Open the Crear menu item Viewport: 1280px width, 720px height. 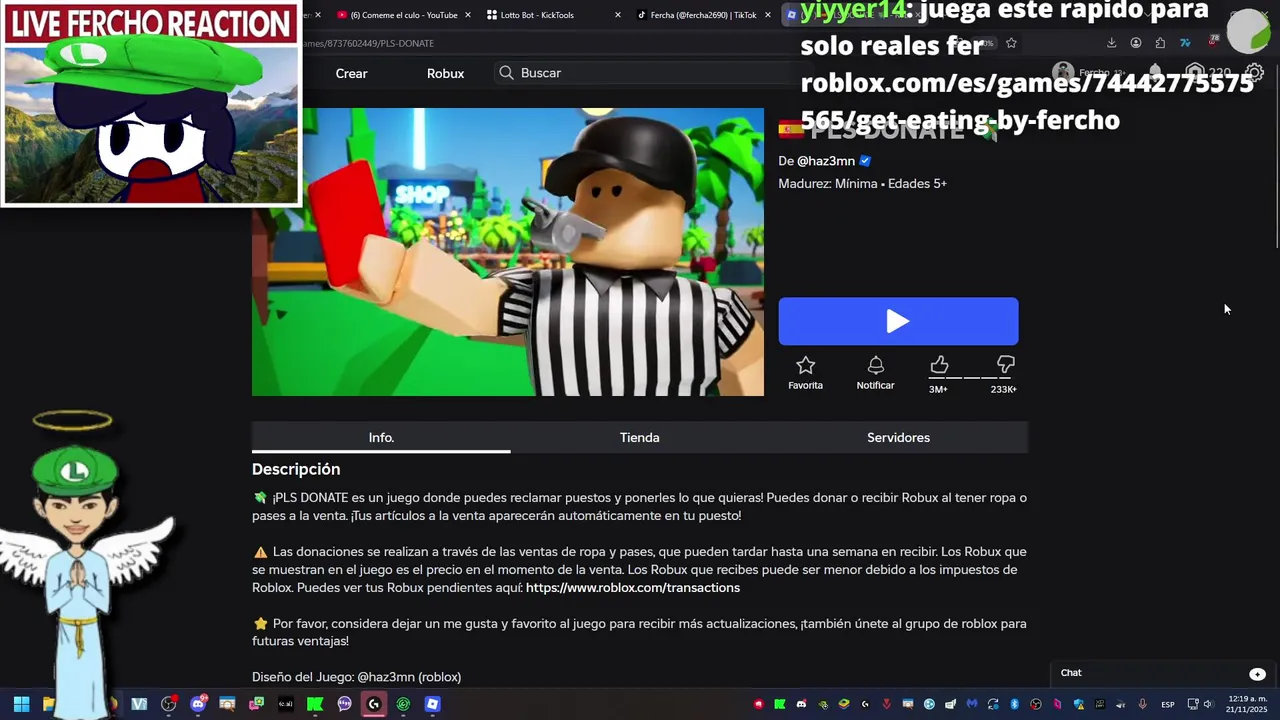point(351,73)
